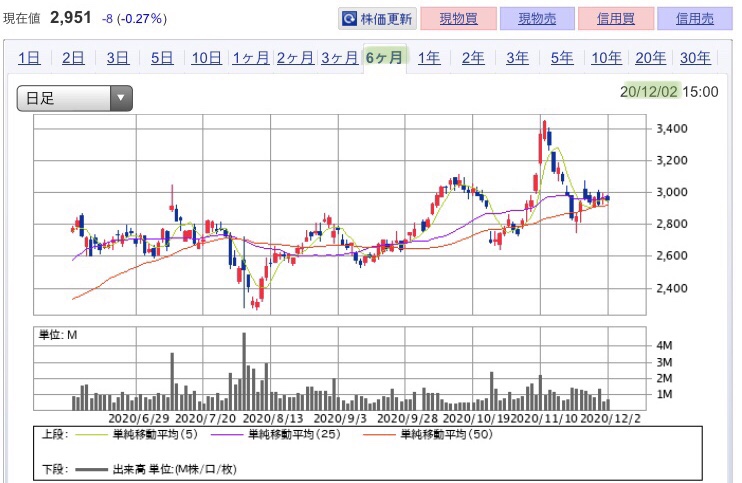
Task: Click the 2020/8/13 date axis label
Action: tap(273, 419)
